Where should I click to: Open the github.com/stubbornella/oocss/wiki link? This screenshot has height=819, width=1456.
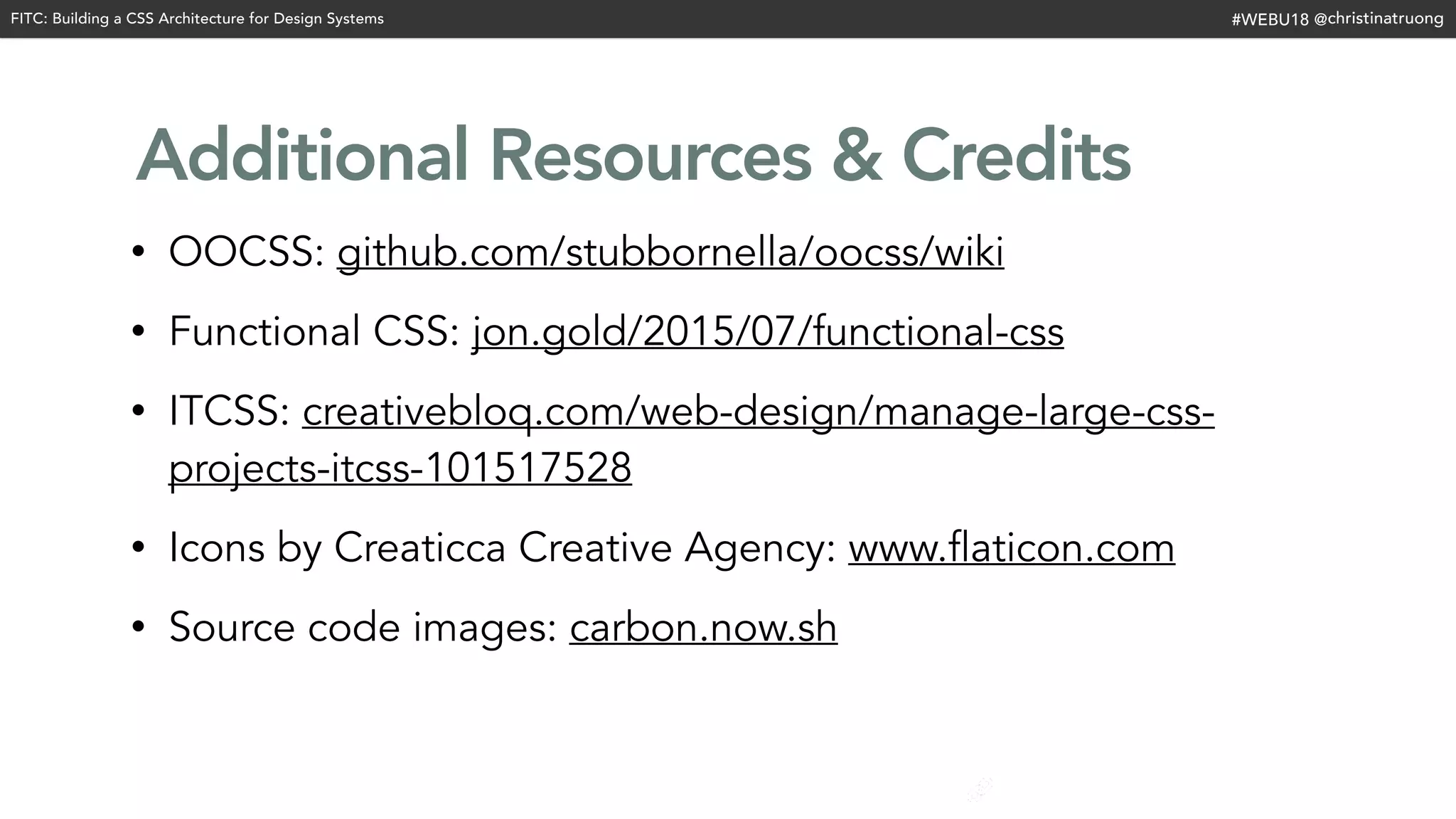[x=670, y=252]
